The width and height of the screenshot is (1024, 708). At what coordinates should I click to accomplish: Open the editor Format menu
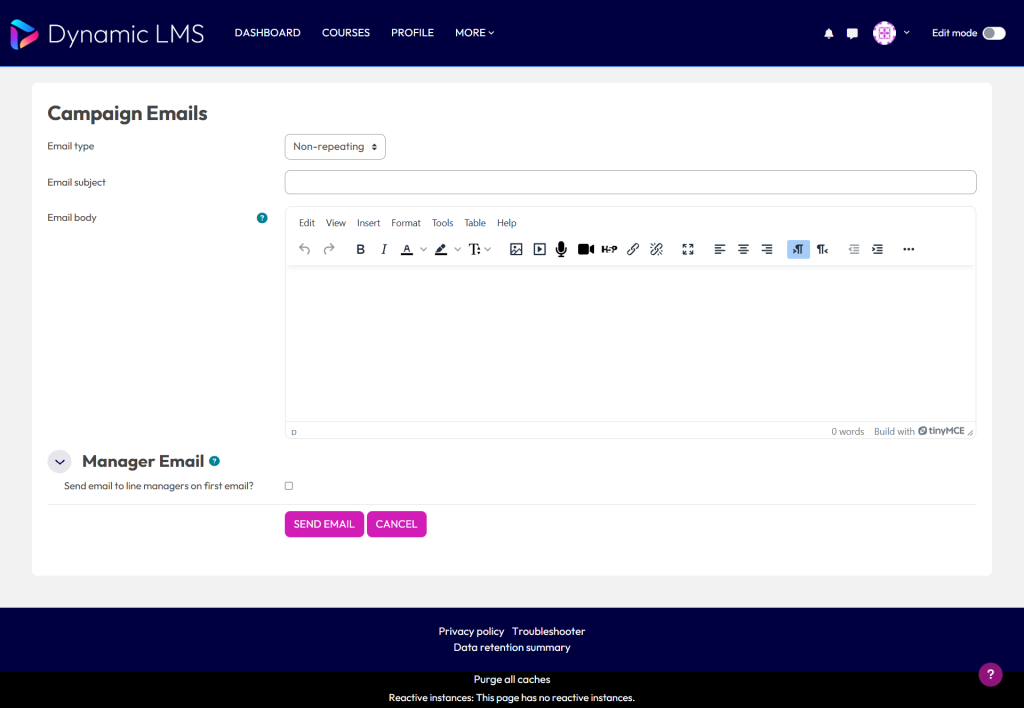406,223
